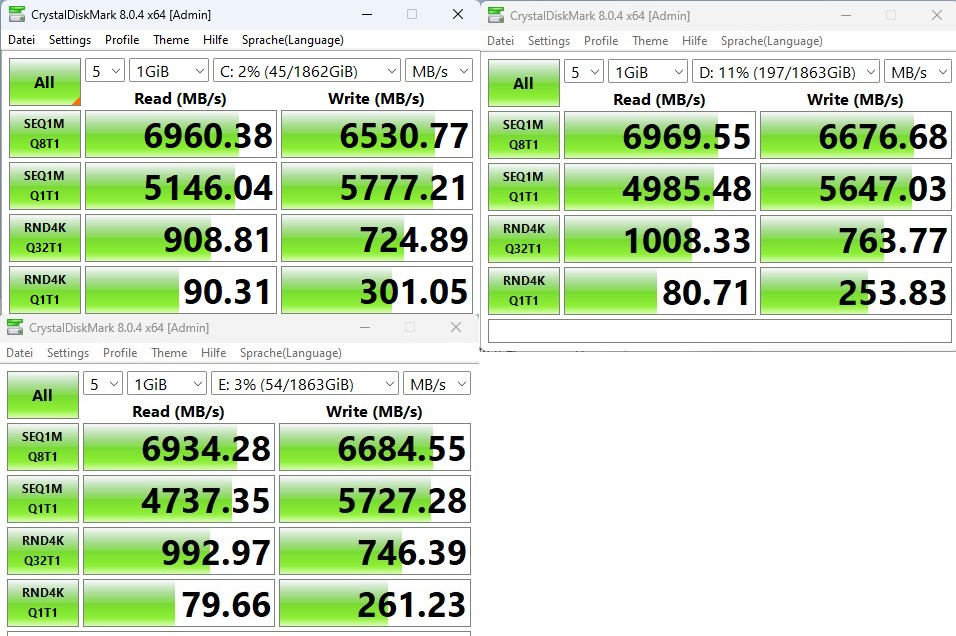Open Hilfe menu in D: window

point(694,41)
